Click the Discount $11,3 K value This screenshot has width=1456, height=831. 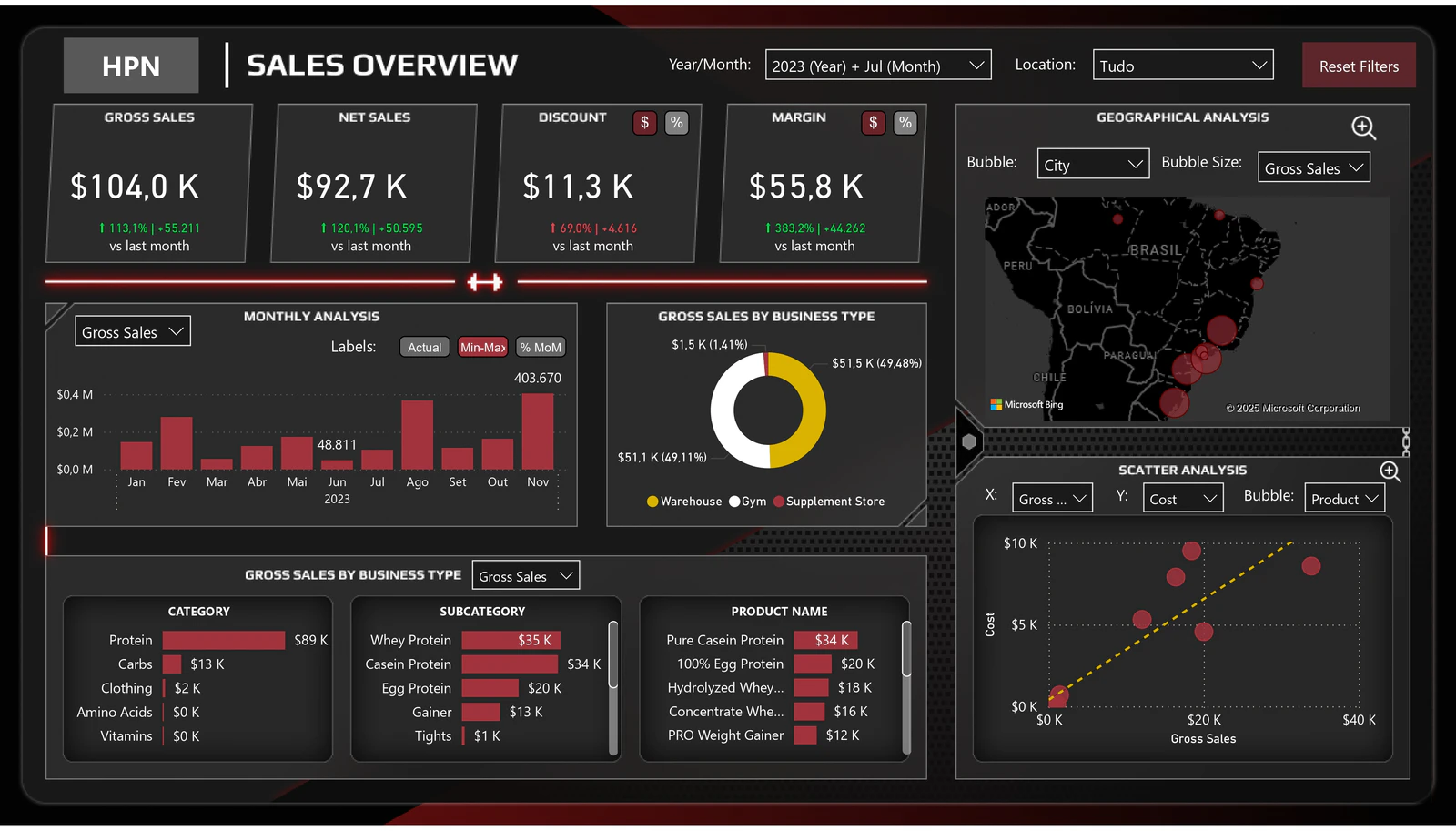tap(578, 187)
